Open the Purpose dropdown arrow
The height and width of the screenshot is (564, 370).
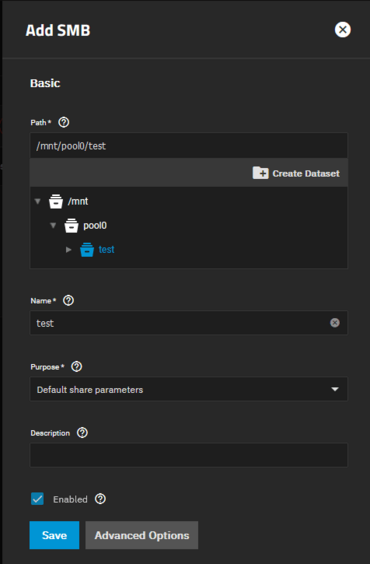coord(335,389)
